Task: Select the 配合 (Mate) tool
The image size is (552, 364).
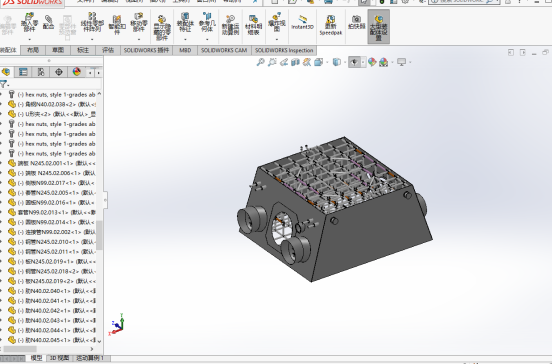Action: pos(48,23)
